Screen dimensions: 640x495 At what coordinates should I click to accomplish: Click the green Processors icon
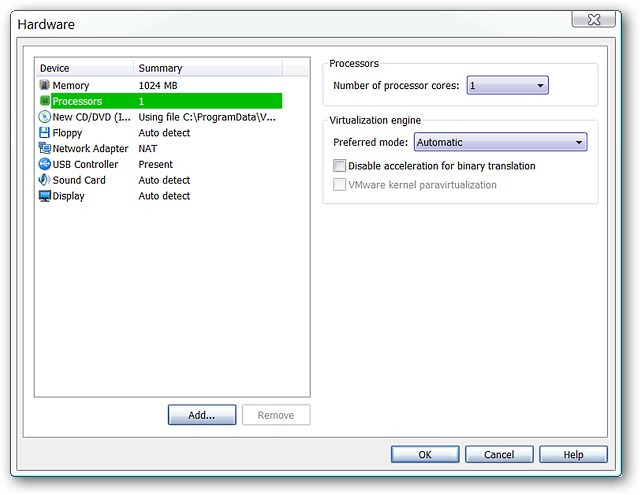click(44, 101)
